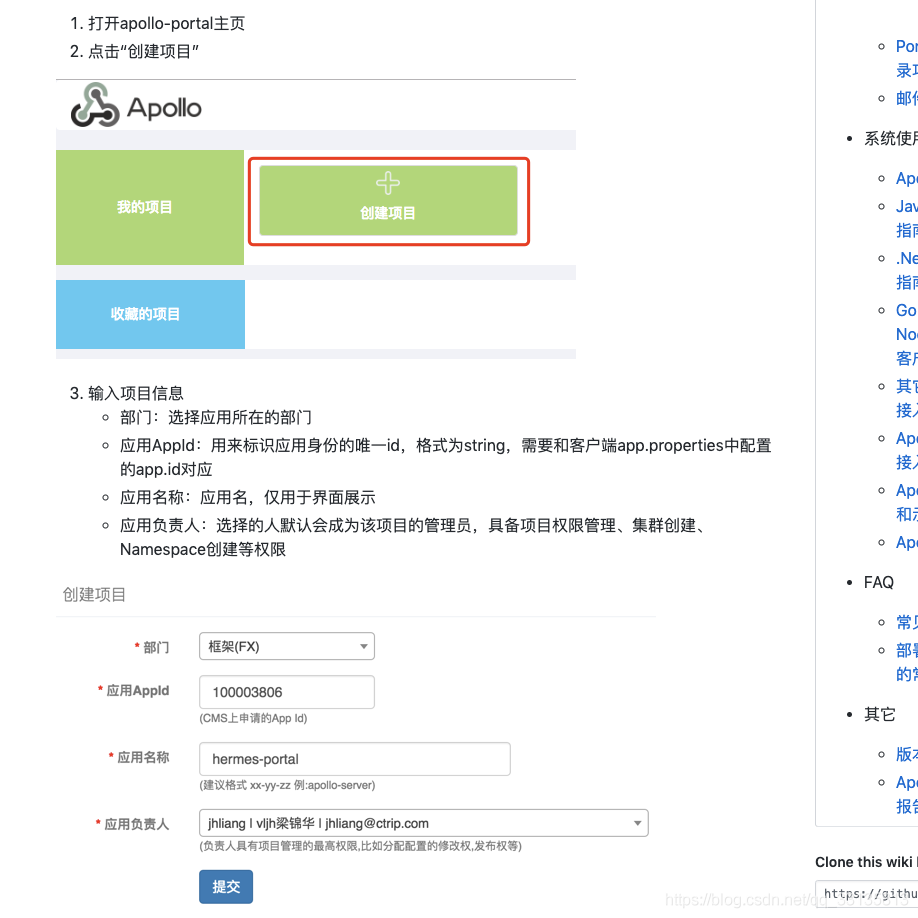Click the 应用AppId input showing 100003806
918x918 pixels.
tap(286, 692)
